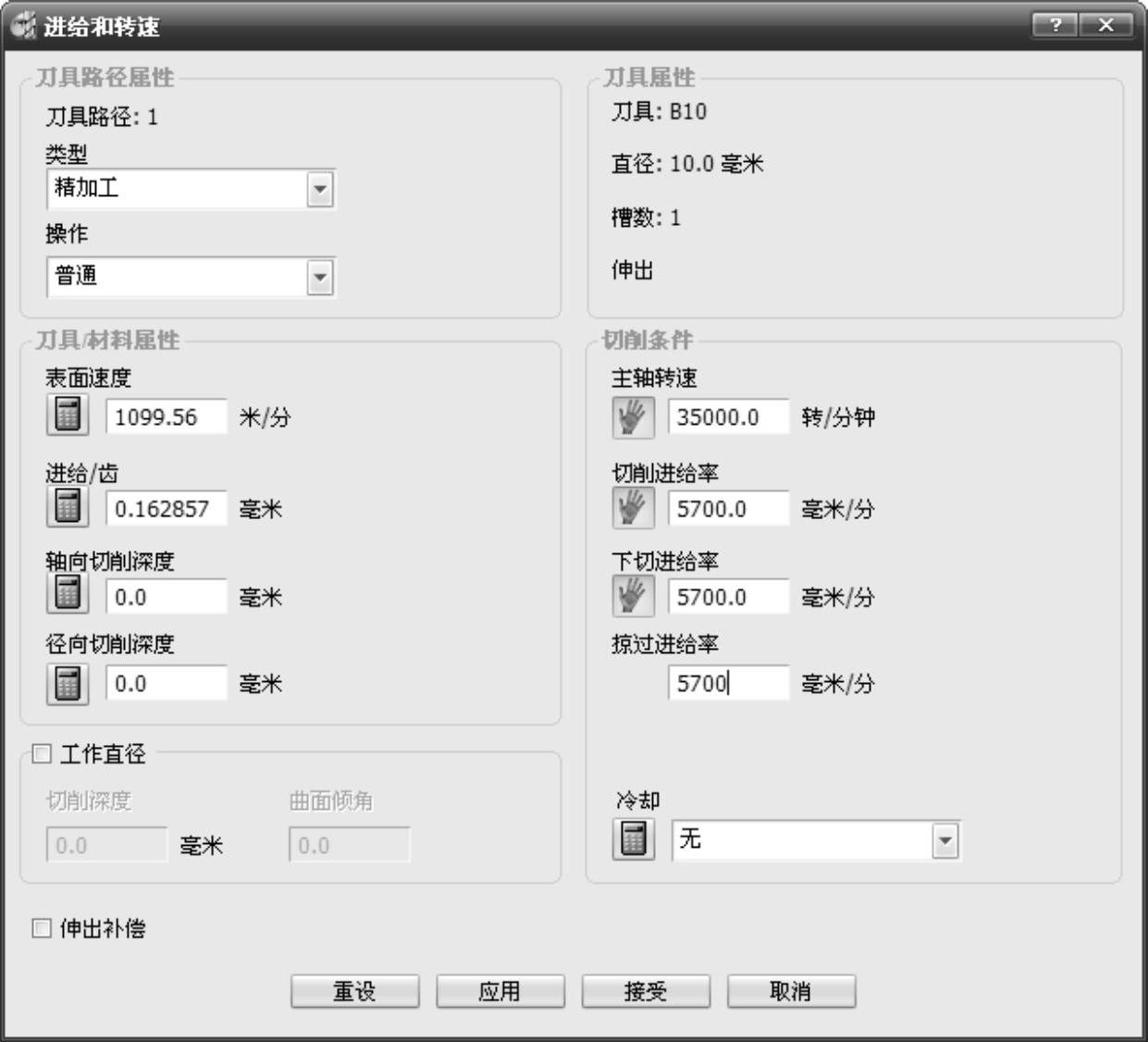This screenshot has width=1148, height=1042.
Task: Click the 直径: 10.0 毫米 text
Action: point(687,164)
